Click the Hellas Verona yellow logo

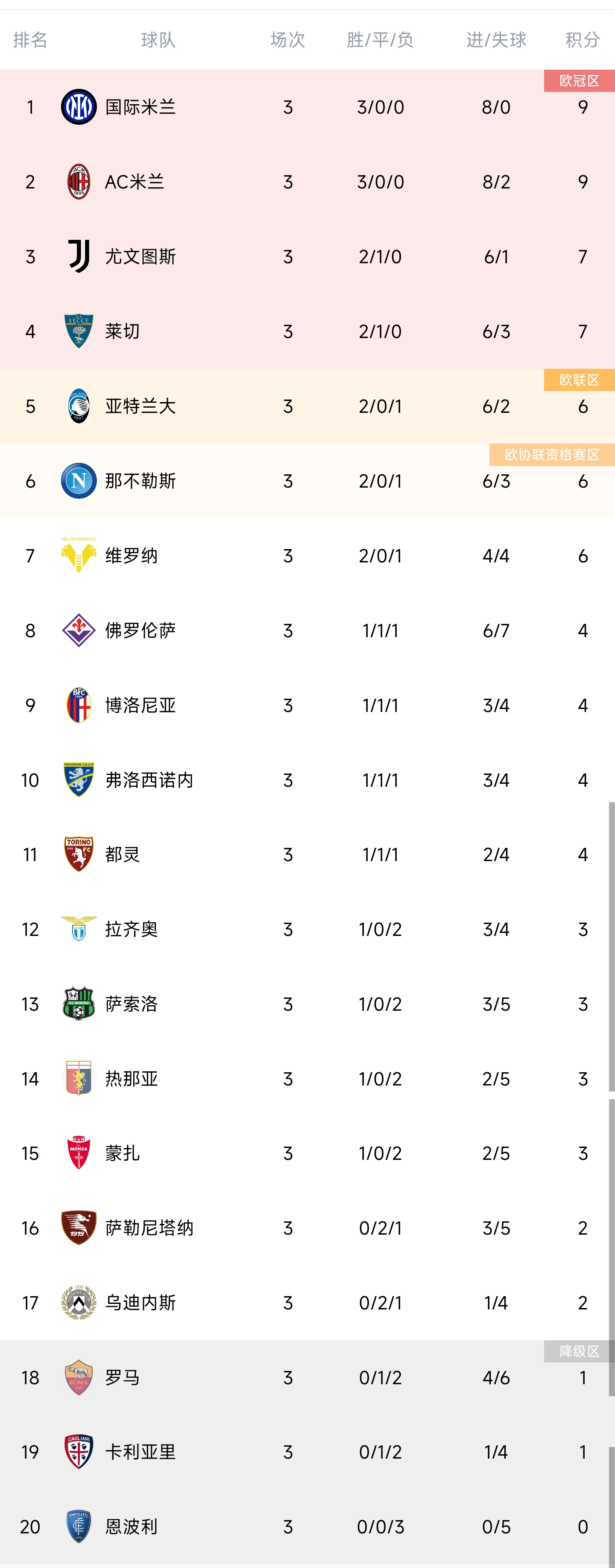[79, 555]
